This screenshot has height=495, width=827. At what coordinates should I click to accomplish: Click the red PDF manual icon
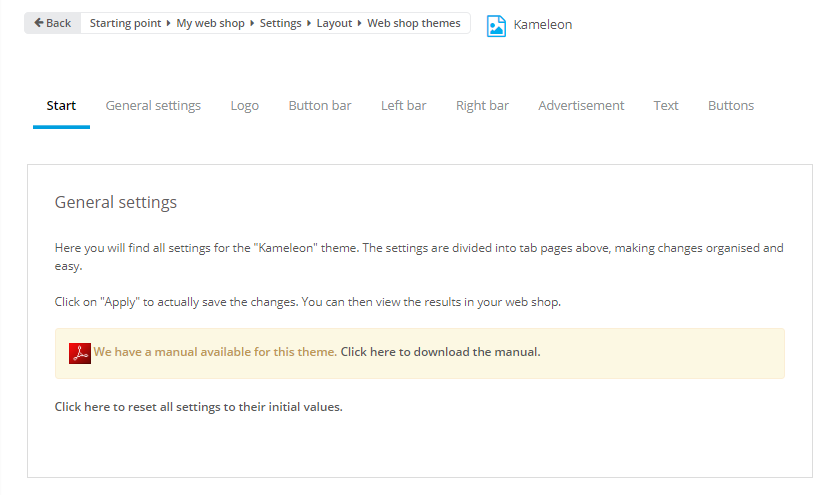[x=80, y=353]
